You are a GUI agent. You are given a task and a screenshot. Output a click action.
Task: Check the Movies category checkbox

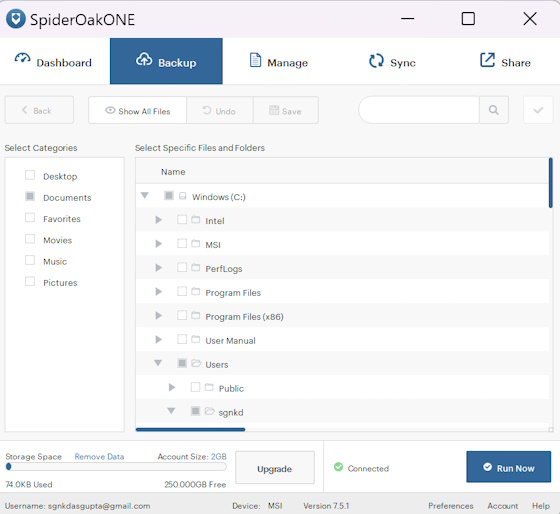[x=30, y=239]
